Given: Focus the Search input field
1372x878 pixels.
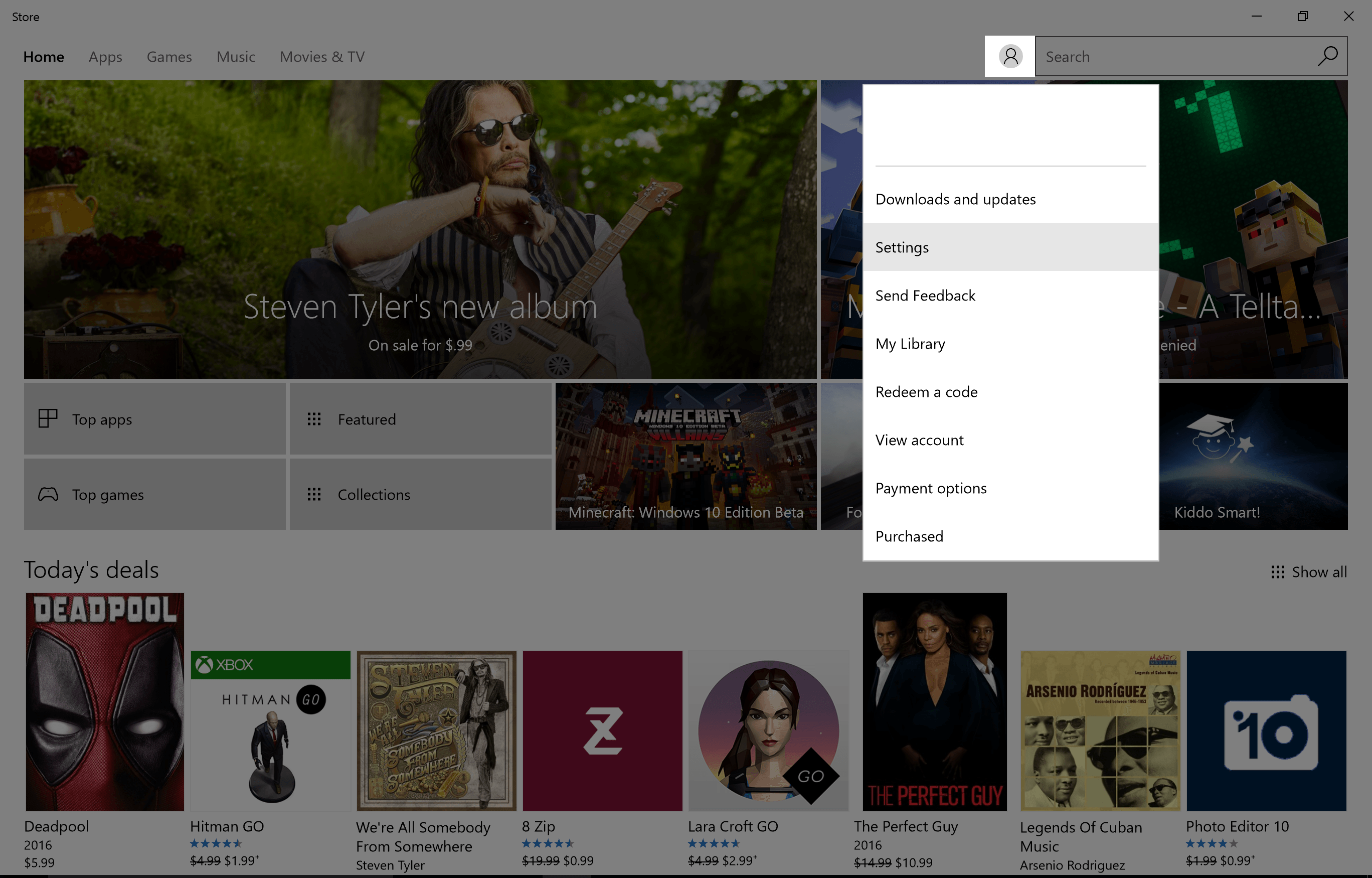Looking at the screenshot, I should tap(1174, 56).
